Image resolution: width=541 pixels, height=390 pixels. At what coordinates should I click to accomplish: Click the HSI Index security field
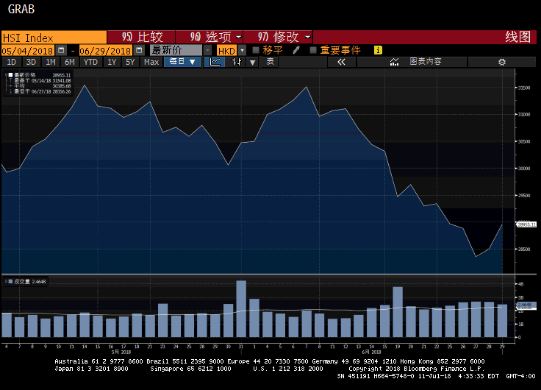[54, 37]
